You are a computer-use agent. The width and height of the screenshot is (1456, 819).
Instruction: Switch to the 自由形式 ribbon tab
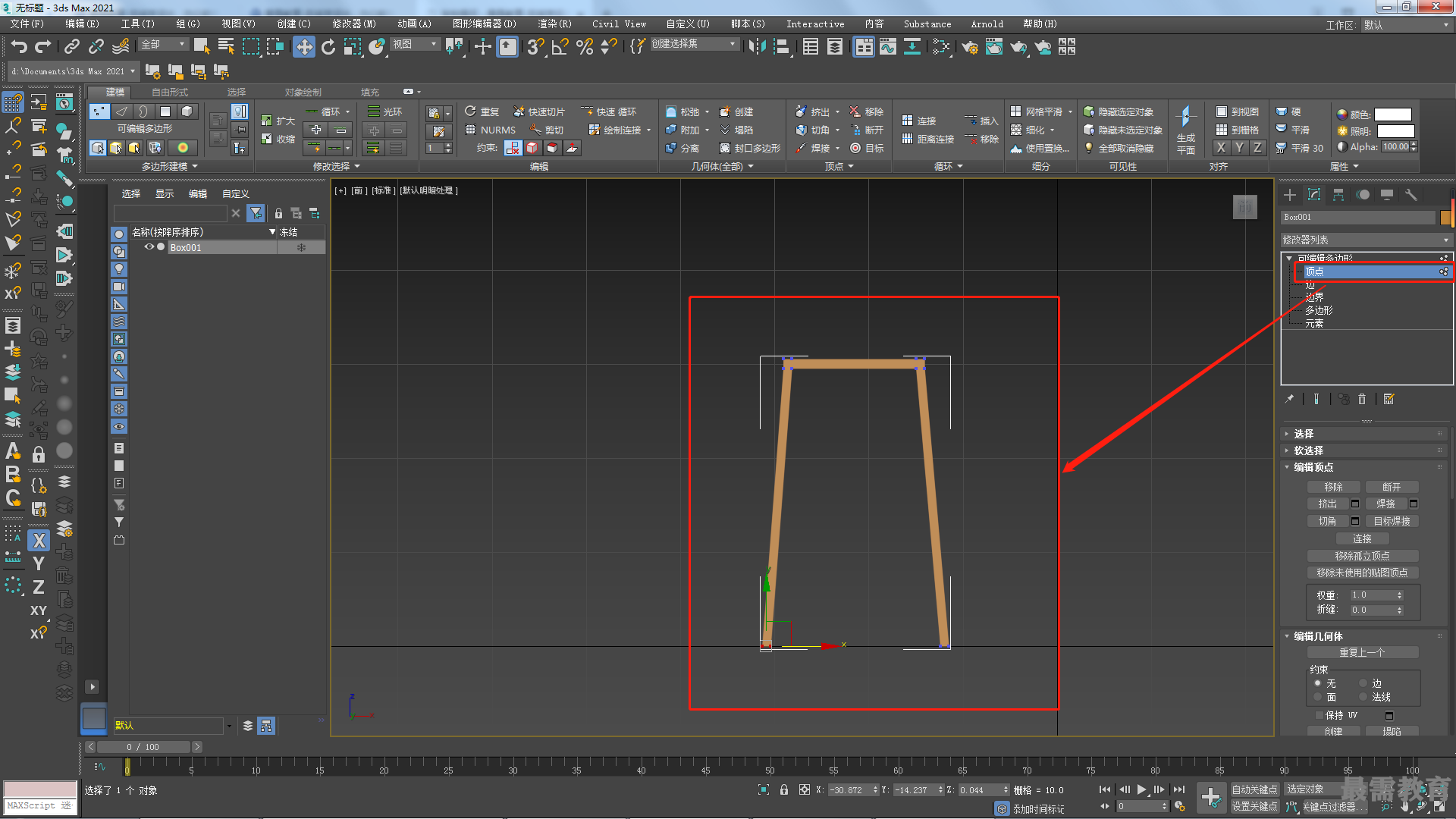coord(169,93)
